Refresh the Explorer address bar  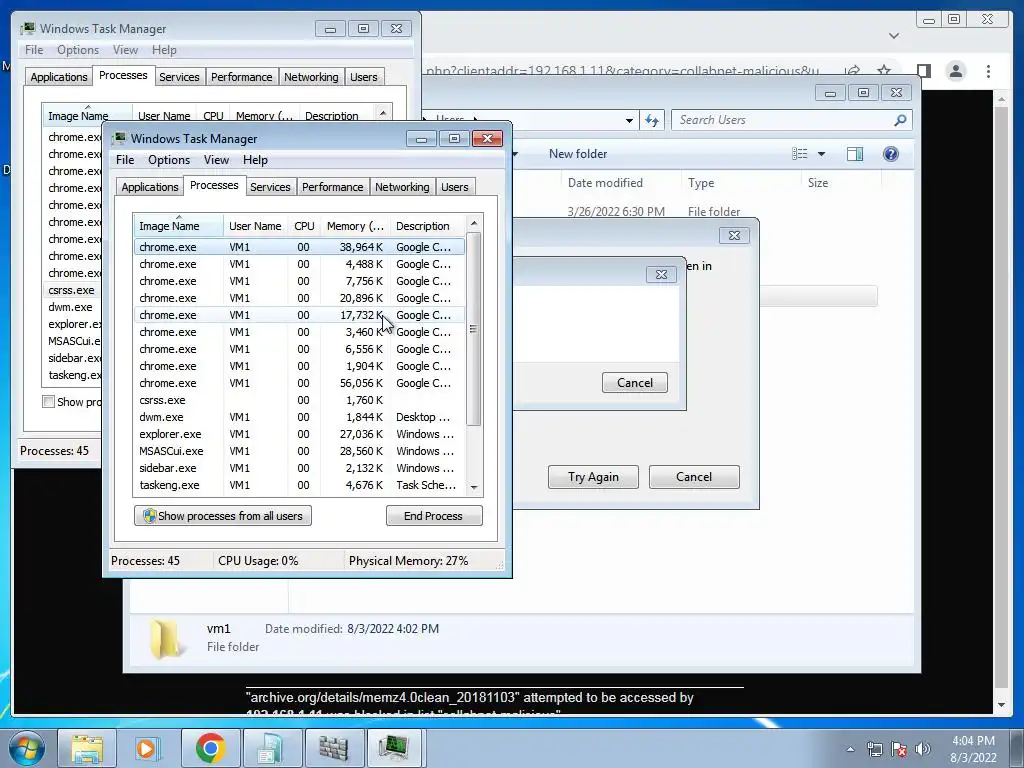pos(652,120)
